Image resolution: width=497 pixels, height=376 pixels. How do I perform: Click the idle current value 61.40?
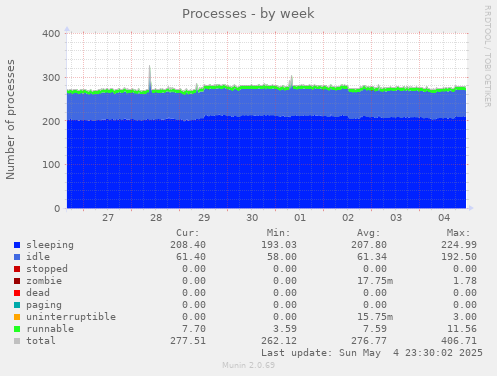pos(191,257)
